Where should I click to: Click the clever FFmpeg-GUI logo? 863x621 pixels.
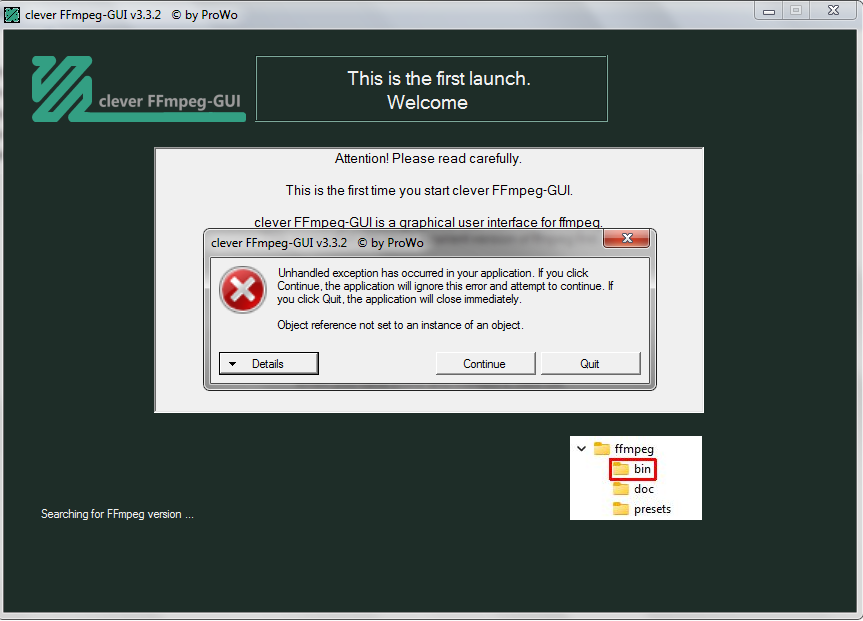[x=139, y=89]
